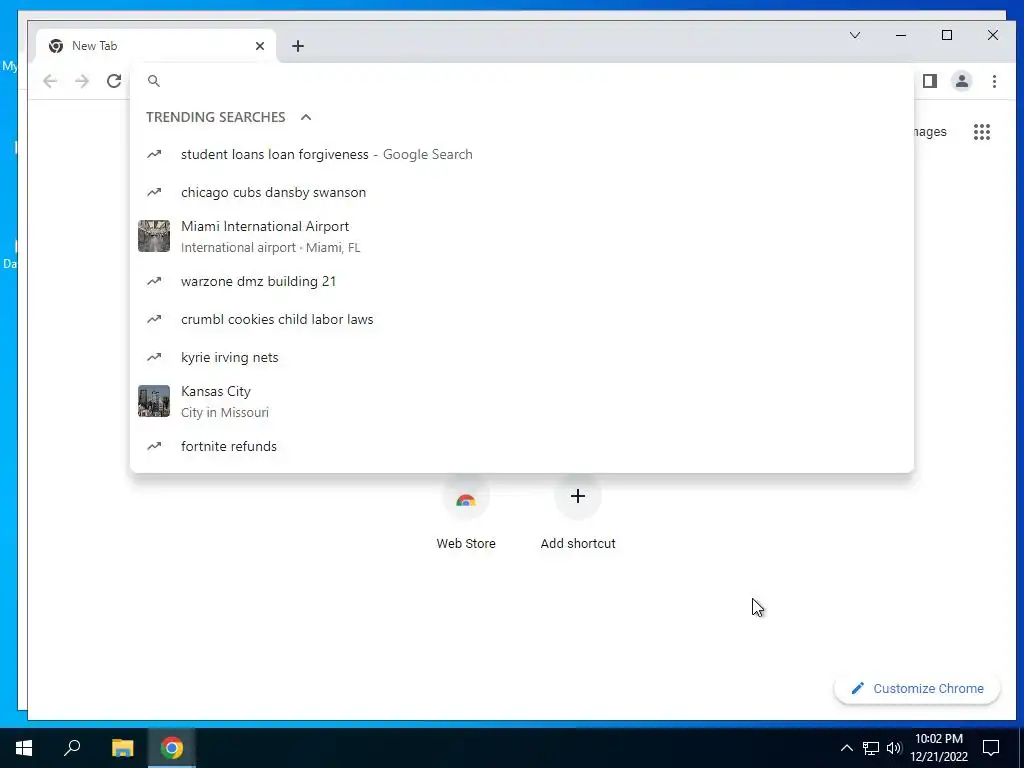Reload the page with refresh icon

point(114,81)
